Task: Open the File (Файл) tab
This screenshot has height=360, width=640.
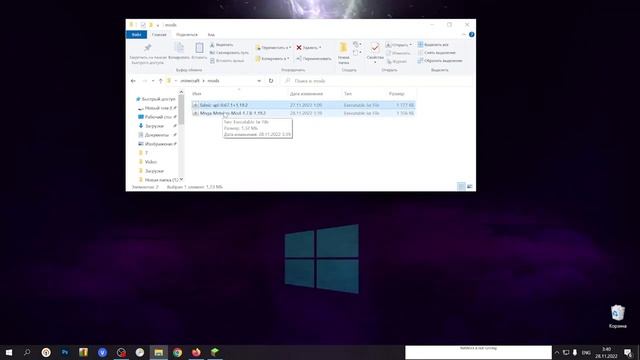Action: click(136, 35)
